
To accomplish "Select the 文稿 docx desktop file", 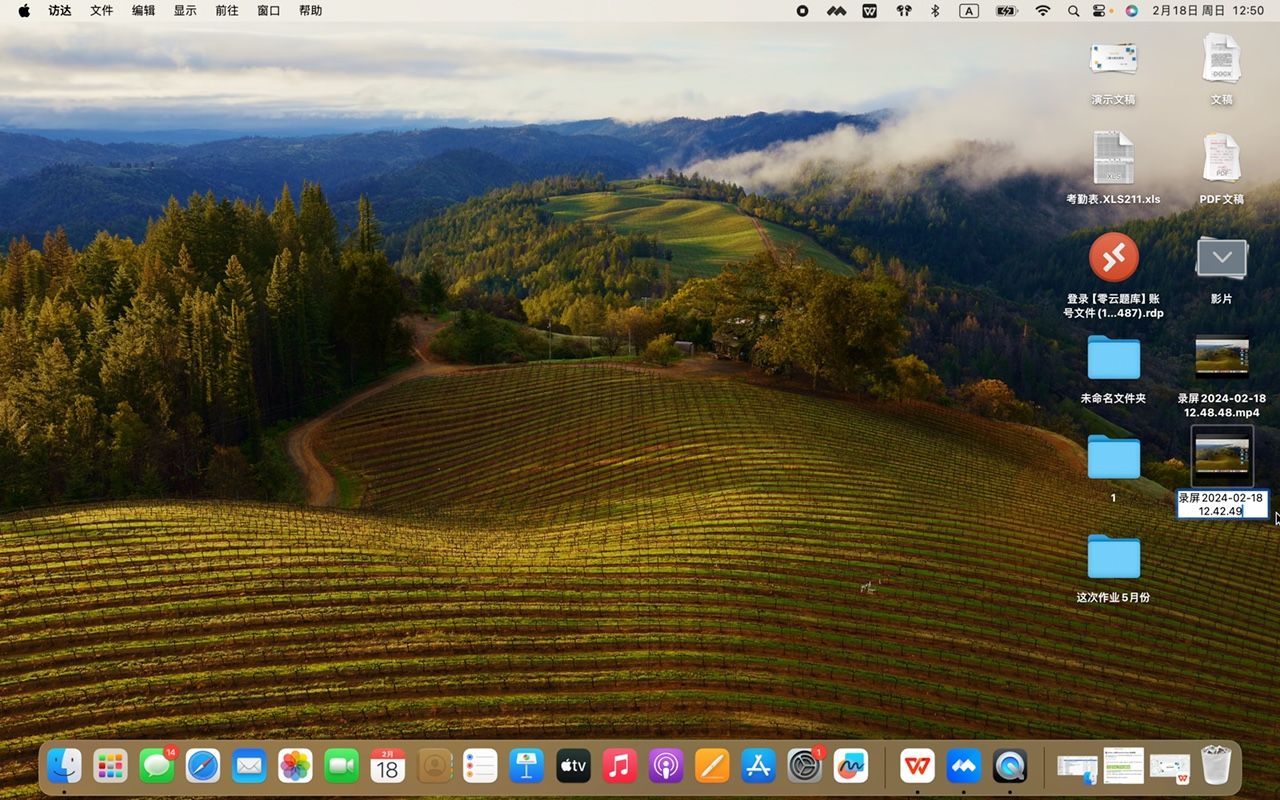I will [1221, 59].
